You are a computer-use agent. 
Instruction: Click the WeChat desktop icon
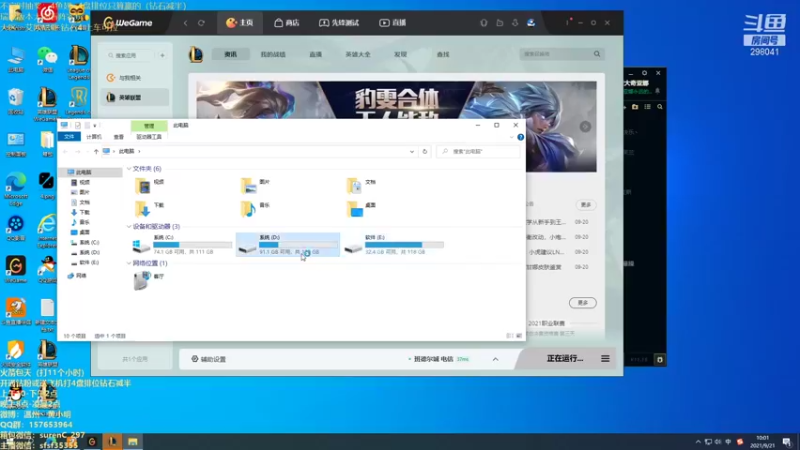tap(47, 59)
